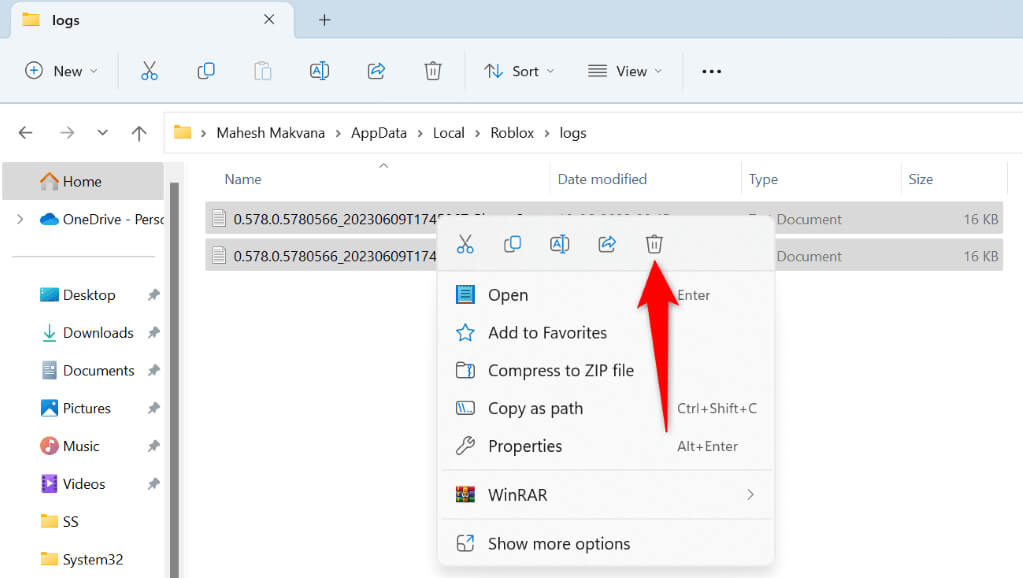Click the Delete icon in top toolbar
Viewport: 1023px width, 578px height.
433,71
